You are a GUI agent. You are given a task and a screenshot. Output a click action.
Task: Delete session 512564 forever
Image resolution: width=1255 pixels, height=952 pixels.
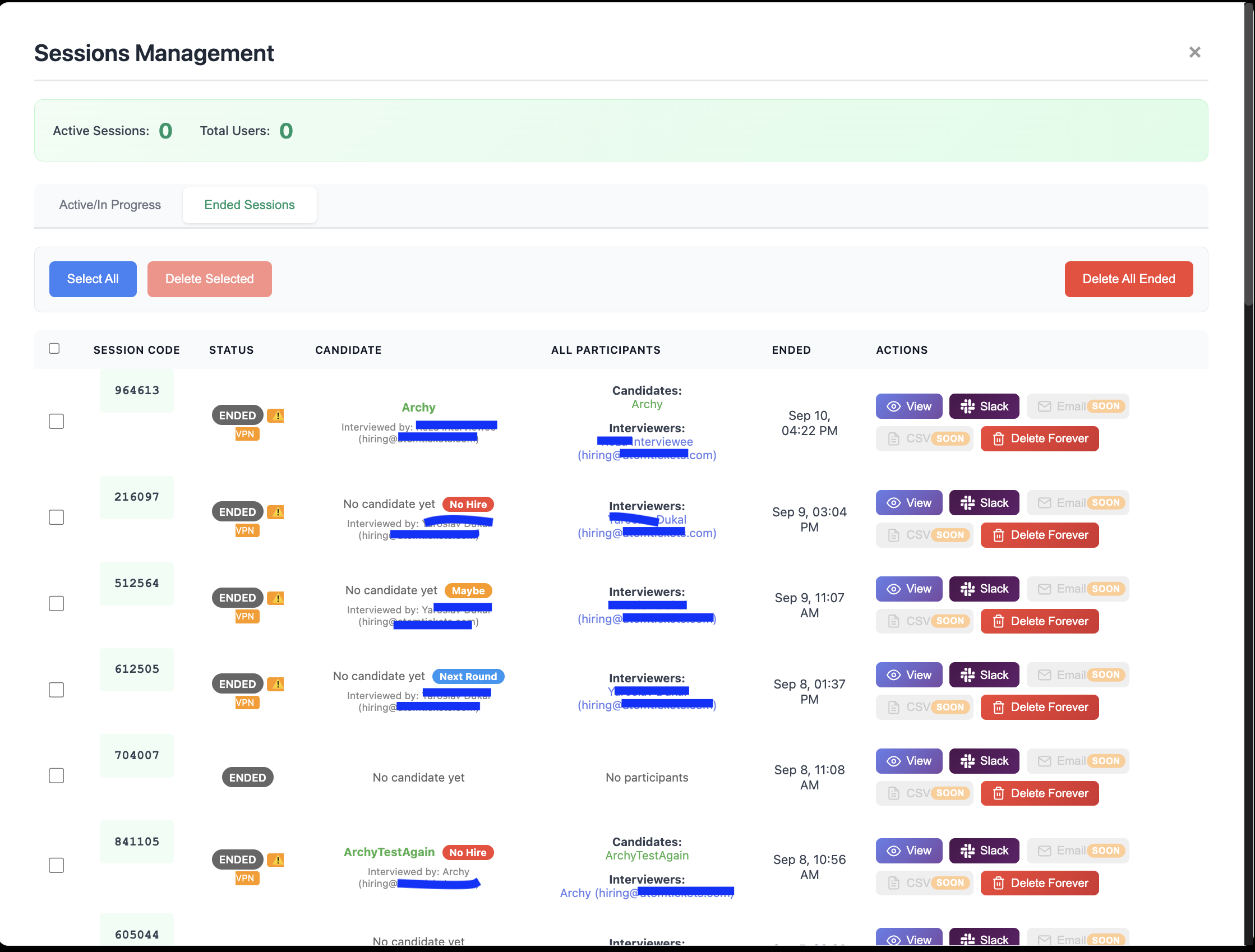pyautogui.click(x=1040, y=621)
